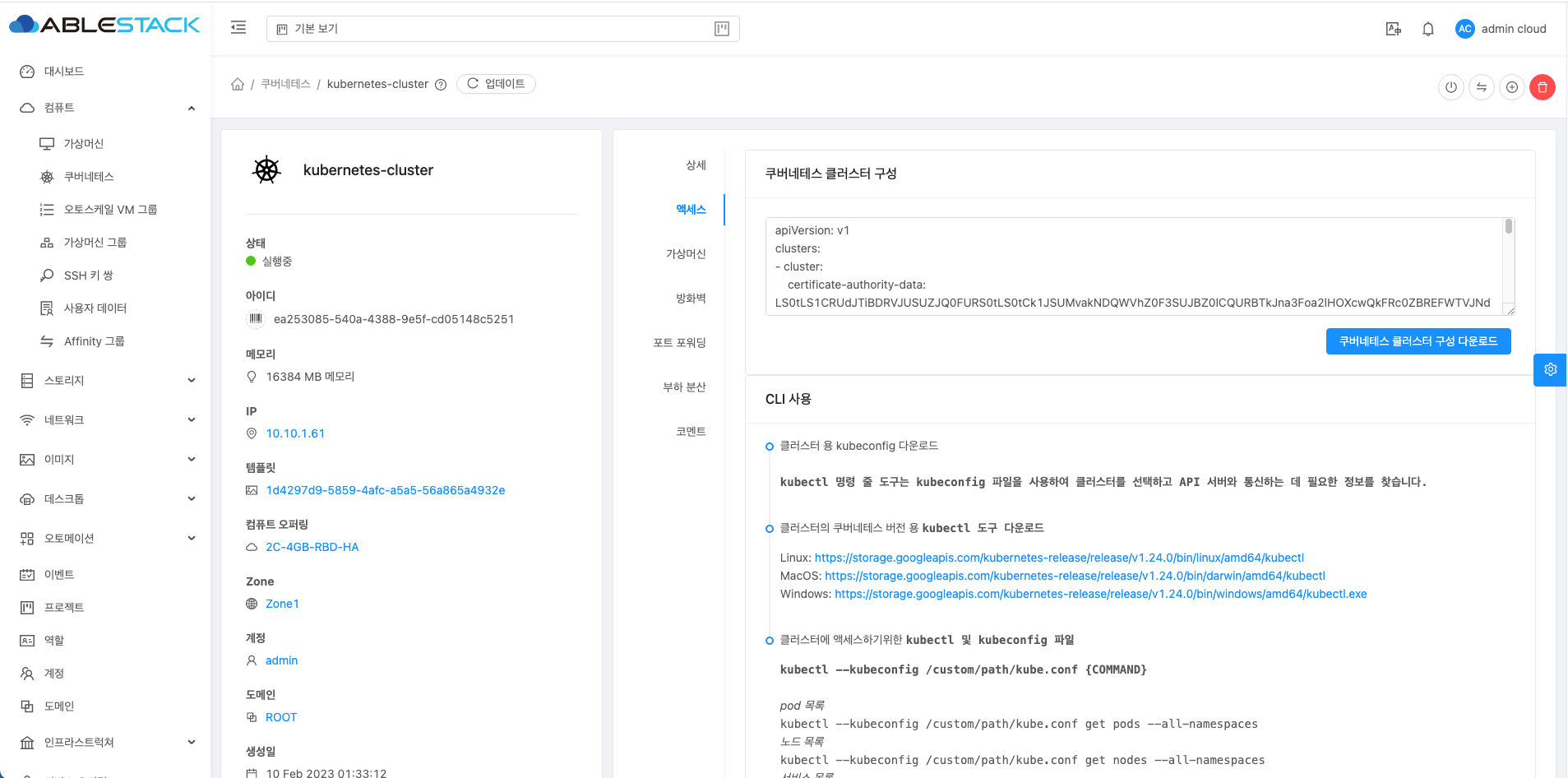The height and width of the screenshot is (778, 1568).
Task: Click the stop cluster power icon
Action: coord(1451,87)
